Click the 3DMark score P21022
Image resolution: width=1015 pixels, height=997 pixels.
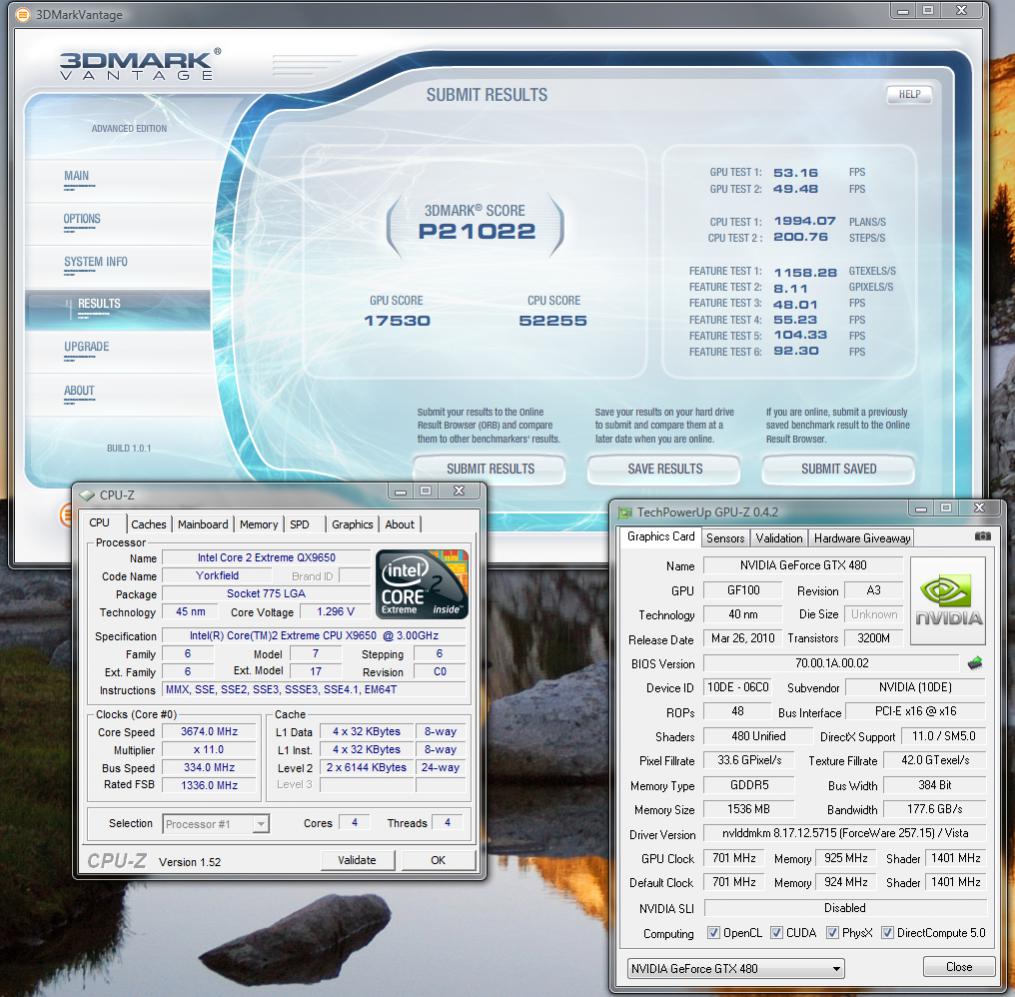(476, 231)
